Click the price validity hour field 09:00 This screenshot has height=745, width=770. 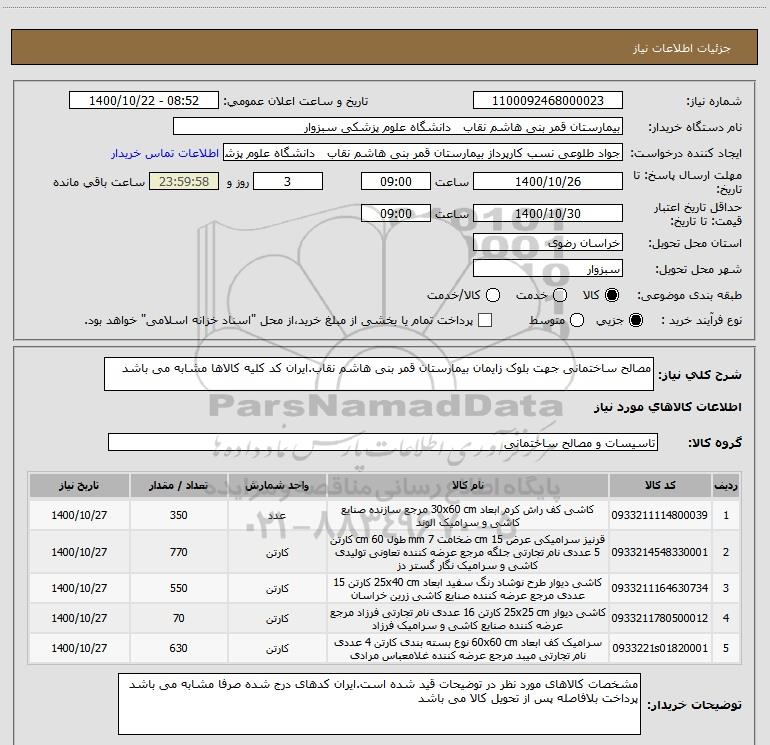[396, 213]
